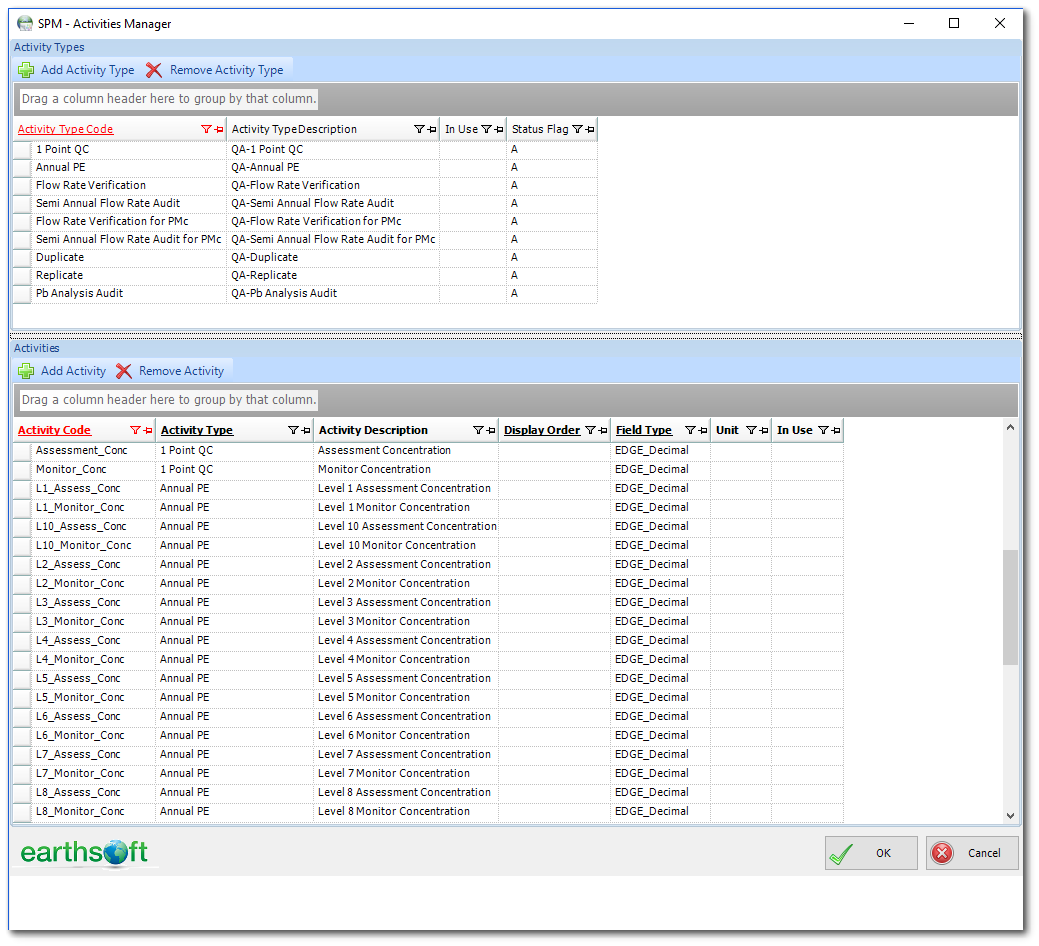Click the green checkmark icon on OK button
Viewport: 1039px width, 946px height.
(x=841, y=853)
